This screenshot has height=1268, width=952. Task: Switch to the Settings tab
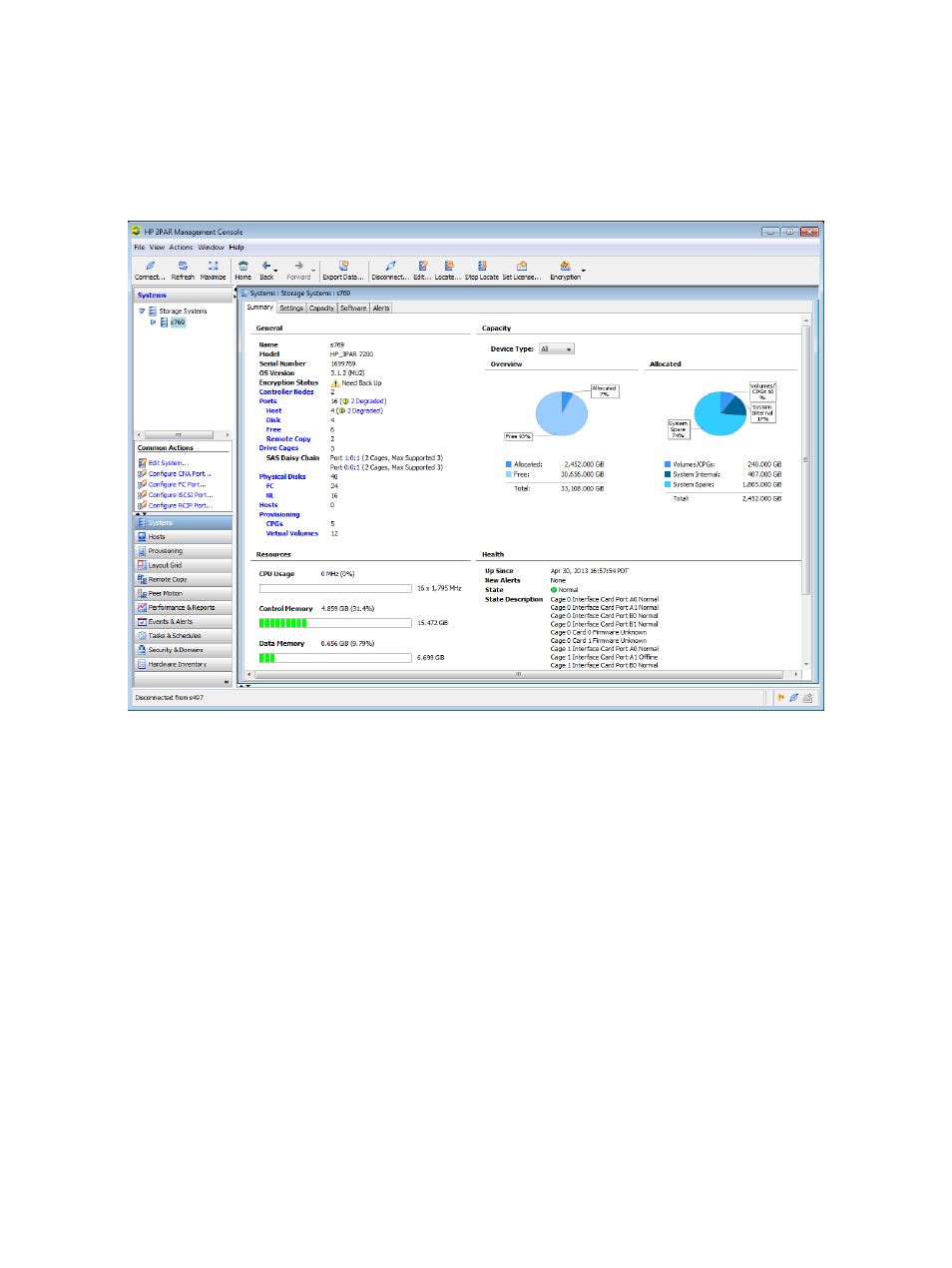291,309
